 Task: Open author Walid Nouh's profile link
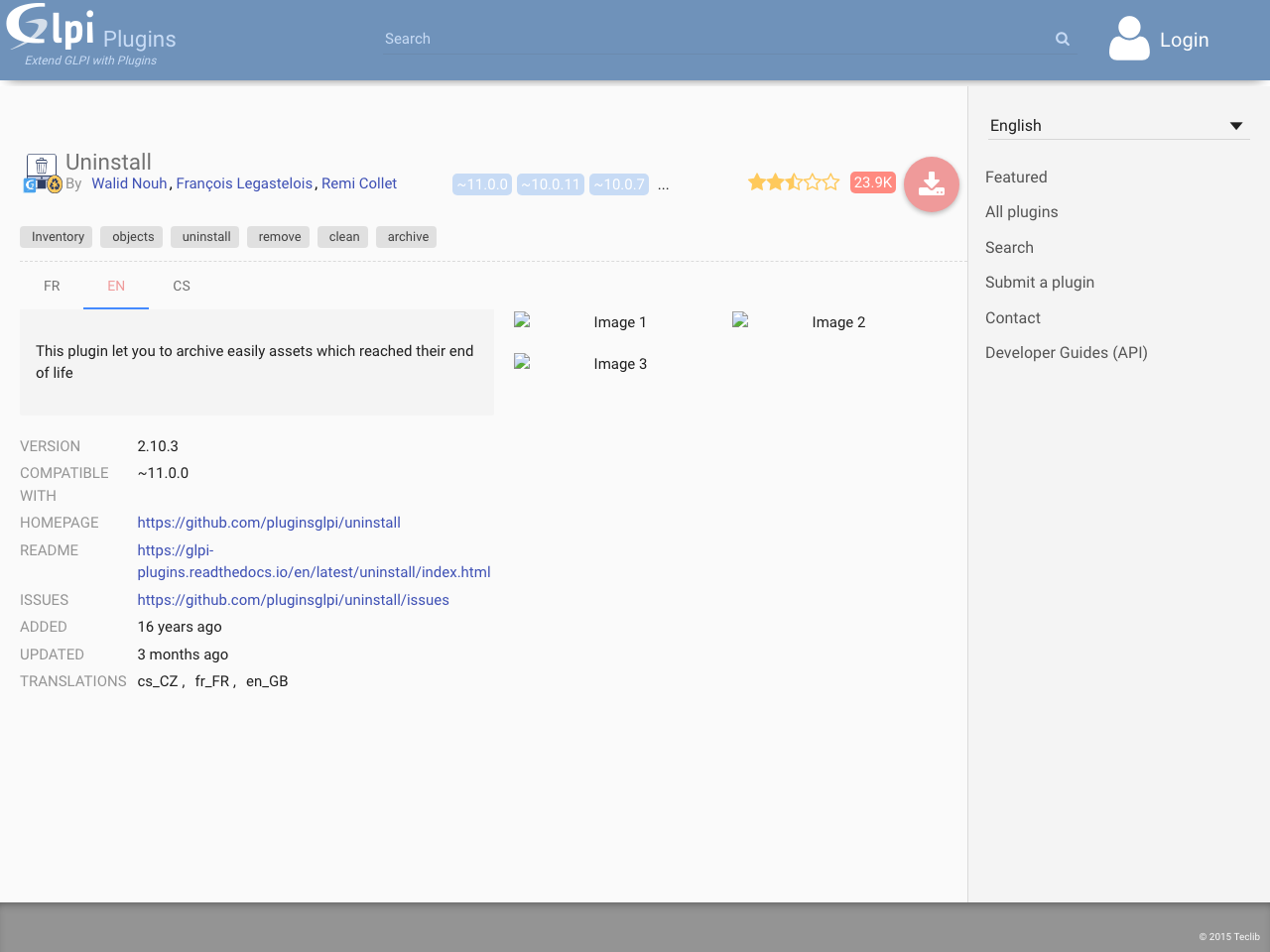point(129,183)
